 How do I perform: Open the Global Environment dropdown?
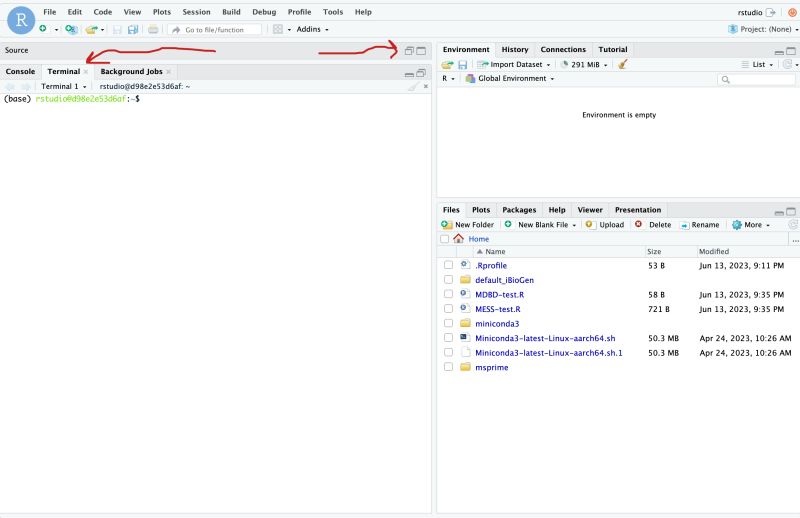[510, 78]
